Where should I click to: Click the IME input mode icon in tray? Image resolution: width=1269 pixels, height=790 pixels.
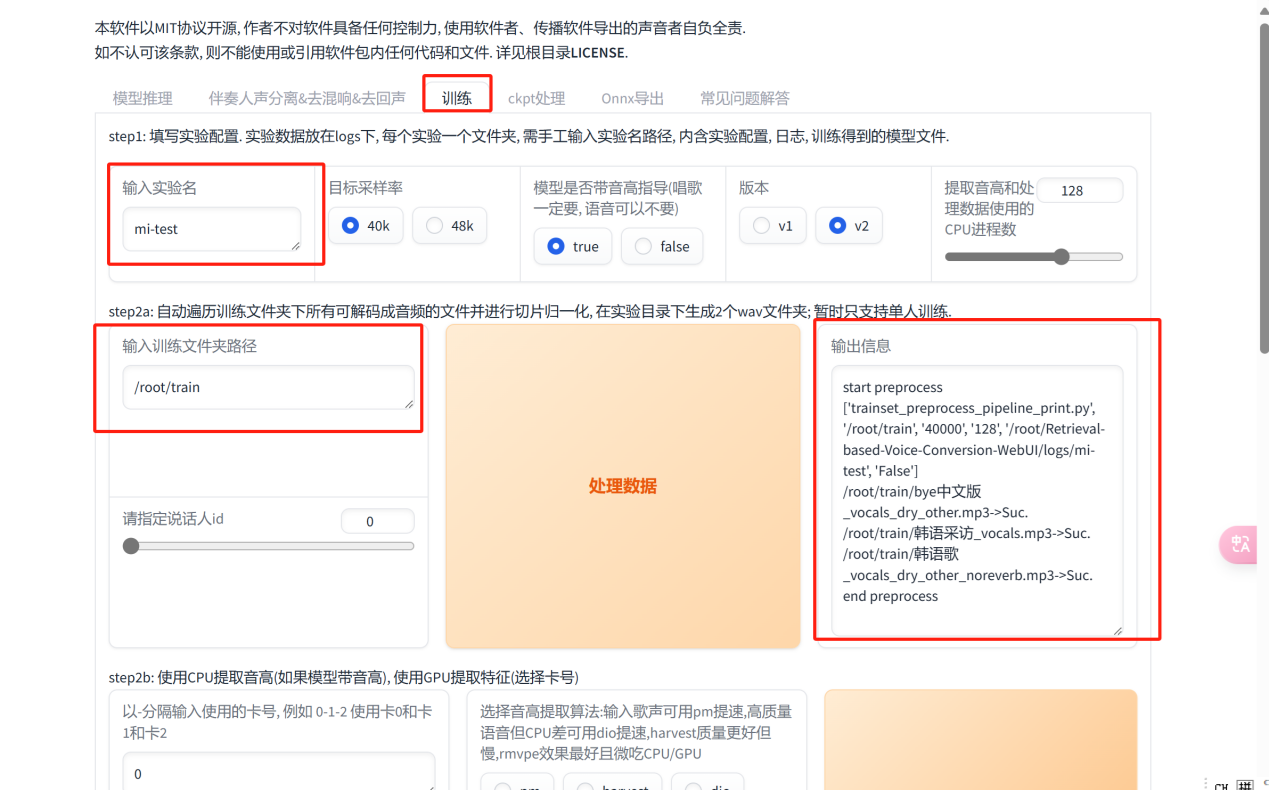[1245, 785]
